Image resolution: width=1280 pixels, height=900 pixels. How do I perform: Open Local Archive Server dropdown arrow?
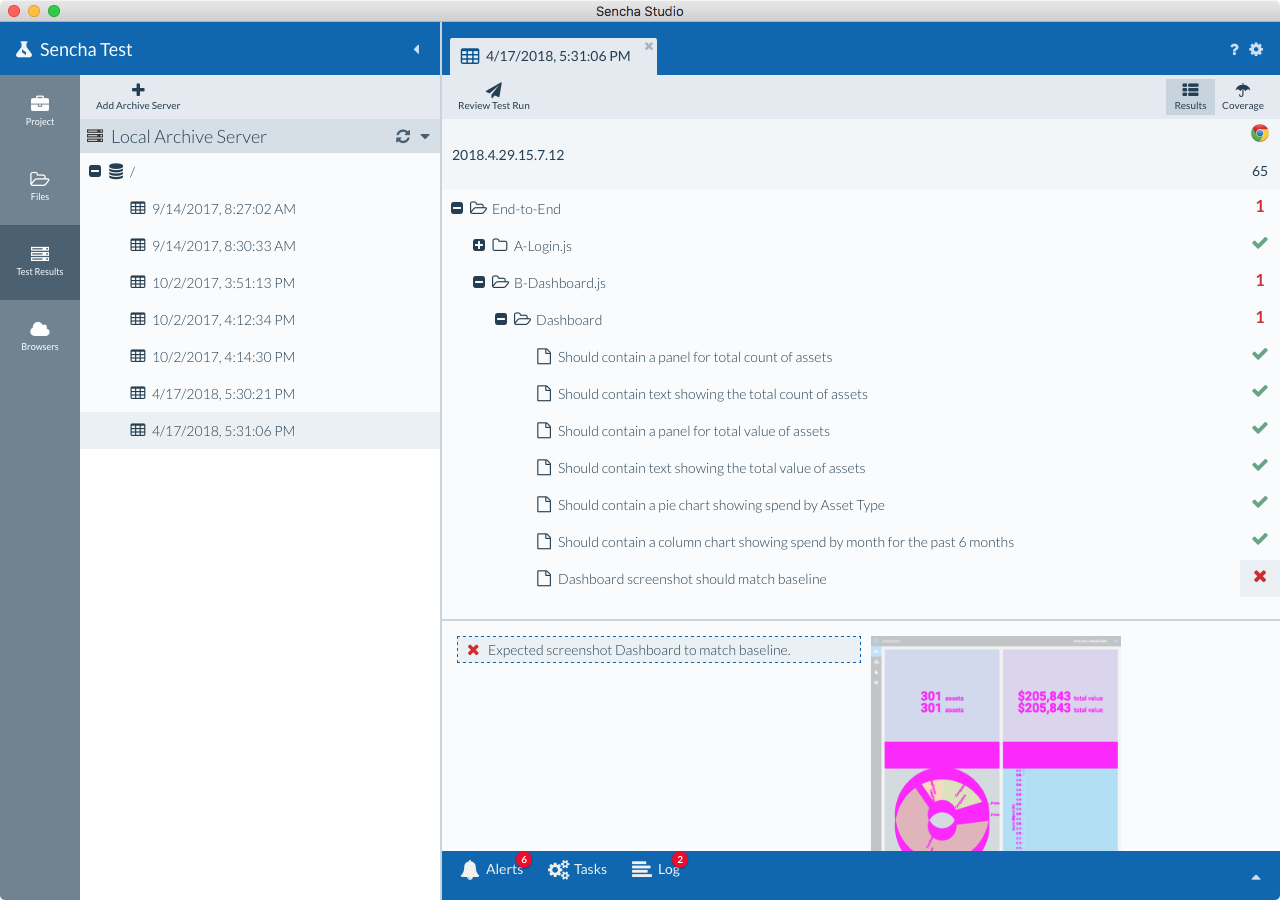coord(425,137)
